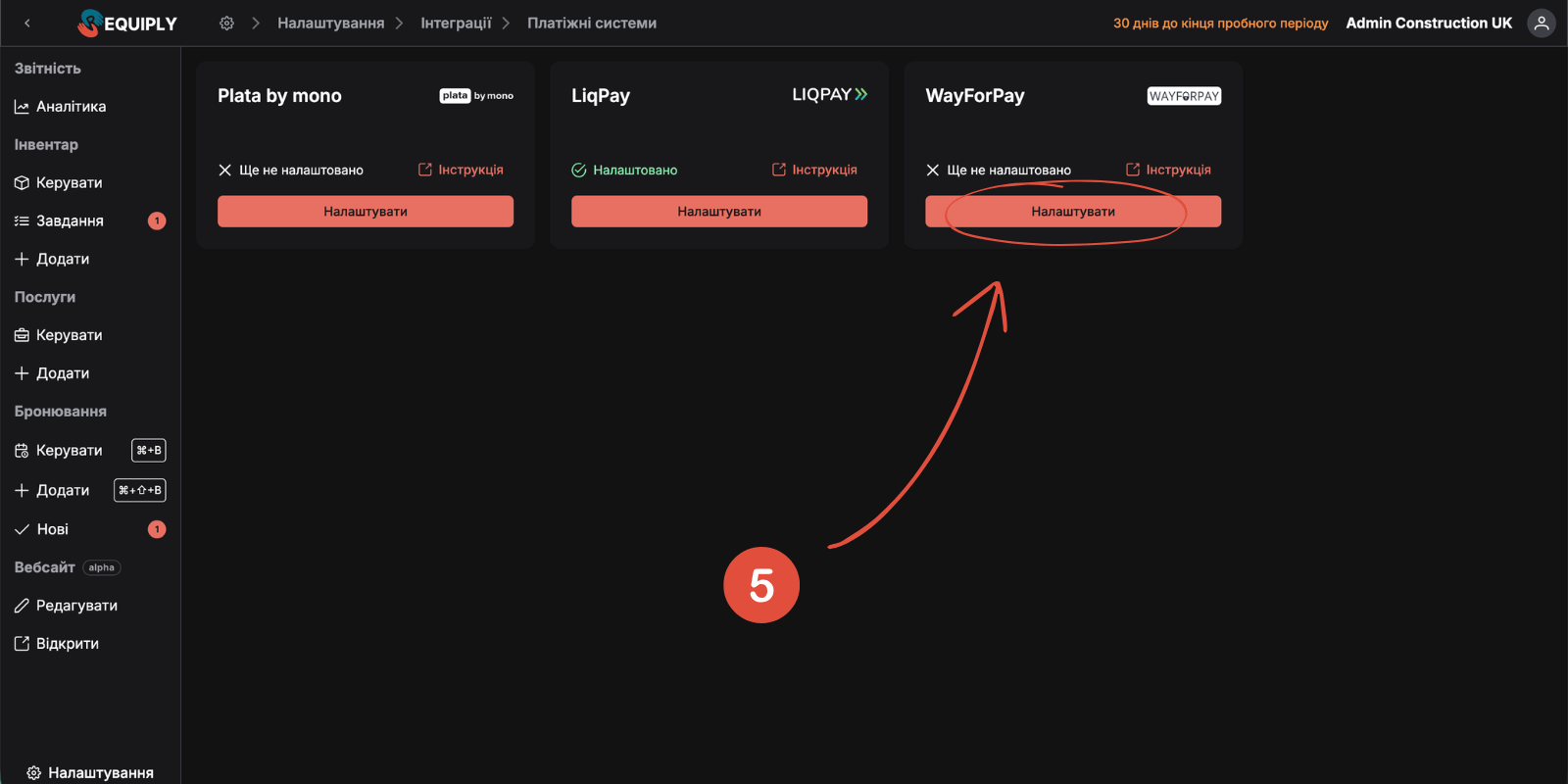Click the WayForPay instruction external-link icon
The width and height of the screenshot is (1568, 784).
1133,170
